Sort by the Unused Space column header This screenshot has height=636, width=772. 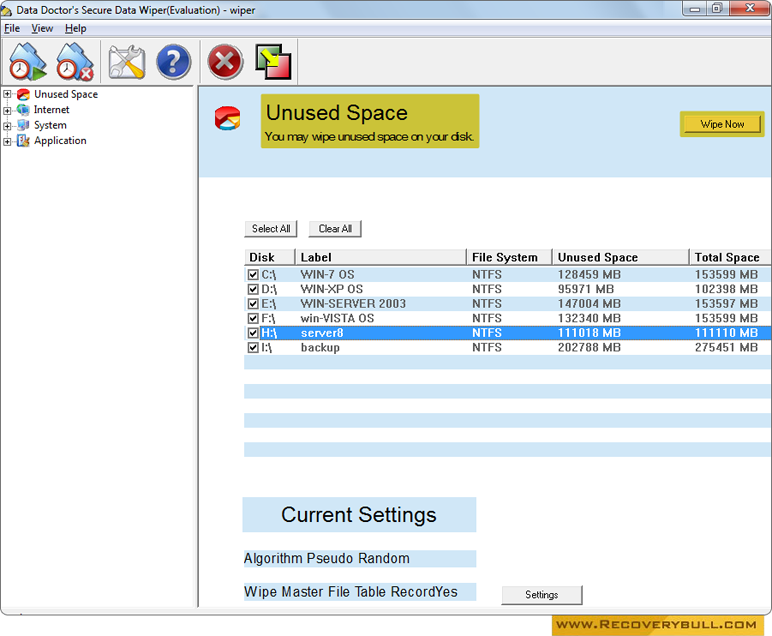click(x=620, y=257)
